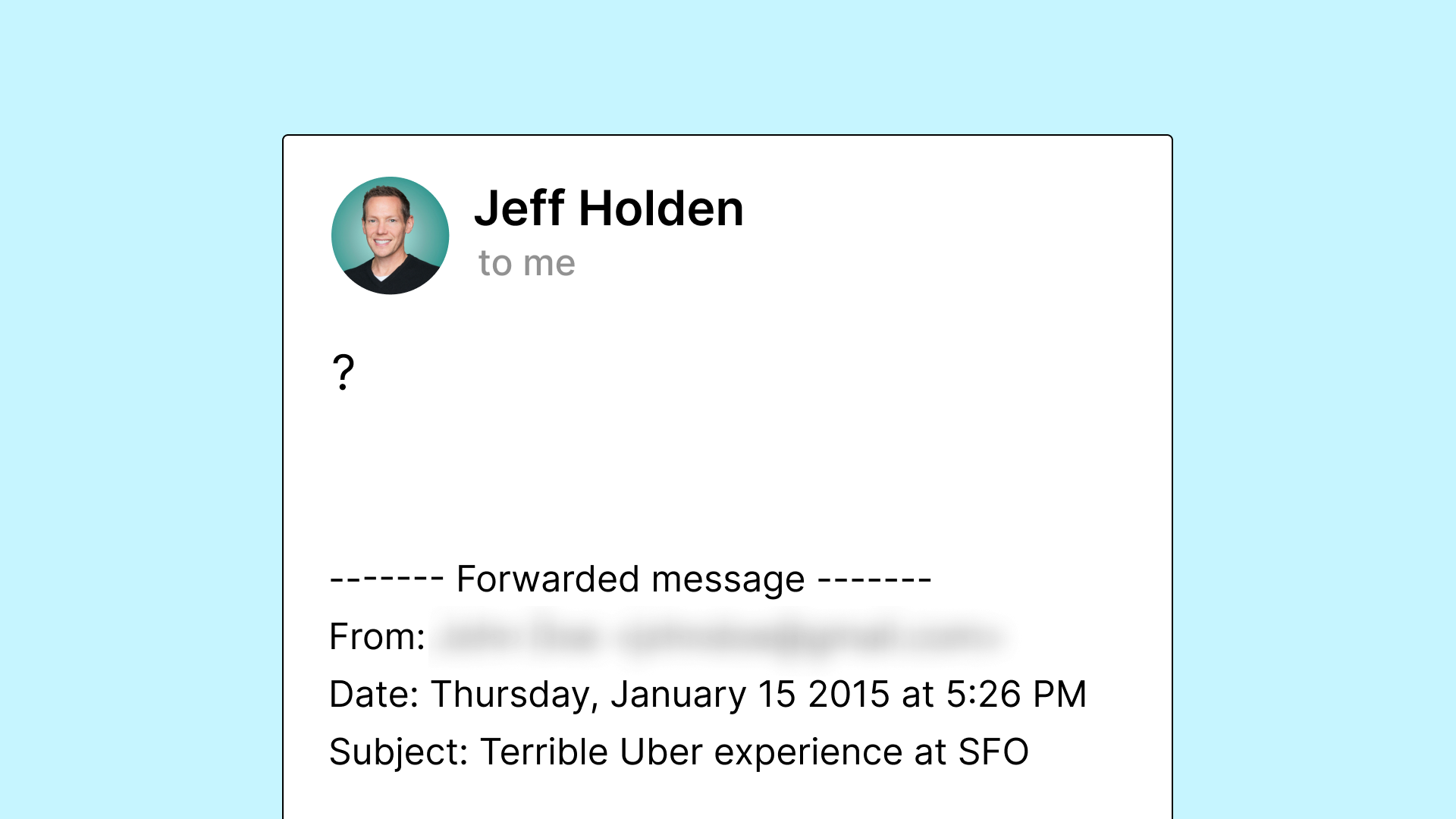Expand the "to me" recipient details
The height and width of the screenshot is (819, 1456).
526,263
